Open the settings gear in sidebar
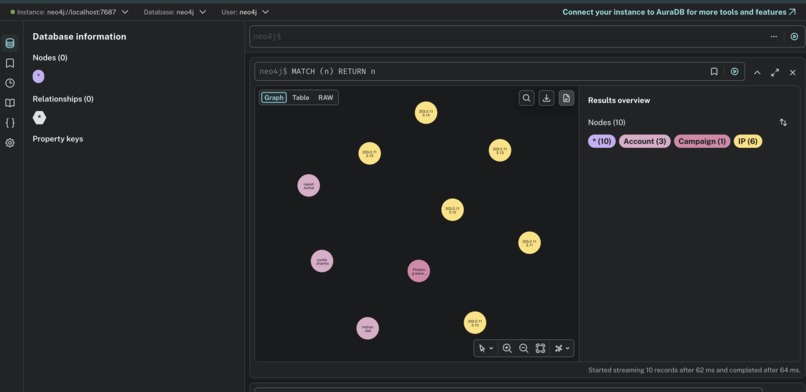 (10, 143)
